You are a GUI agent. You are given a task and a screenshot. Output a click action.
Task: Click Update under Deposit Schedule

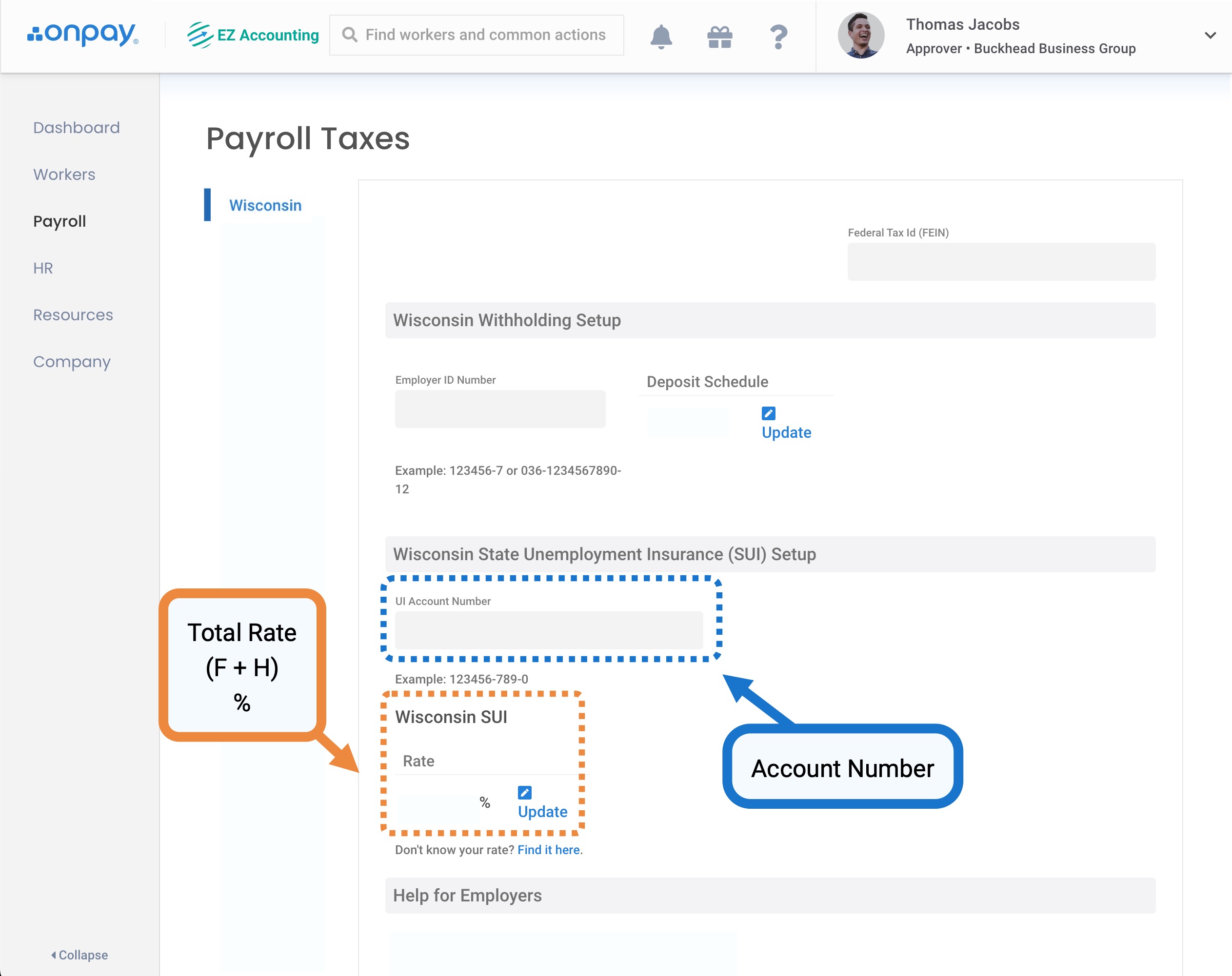tap(786, 432)
